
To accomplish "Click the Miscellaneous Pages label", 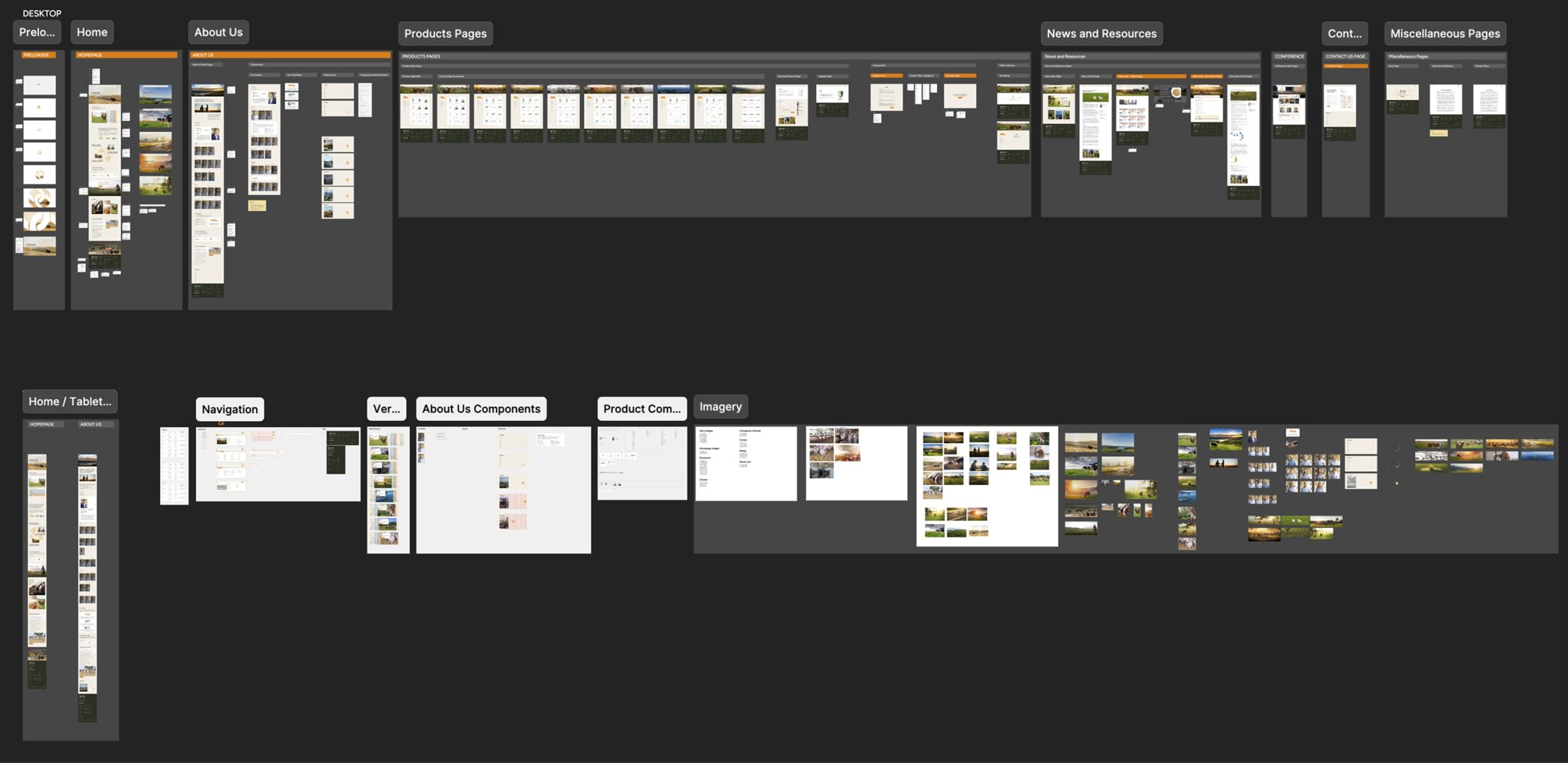I will pyautogui.click(x=1445, y=34).
